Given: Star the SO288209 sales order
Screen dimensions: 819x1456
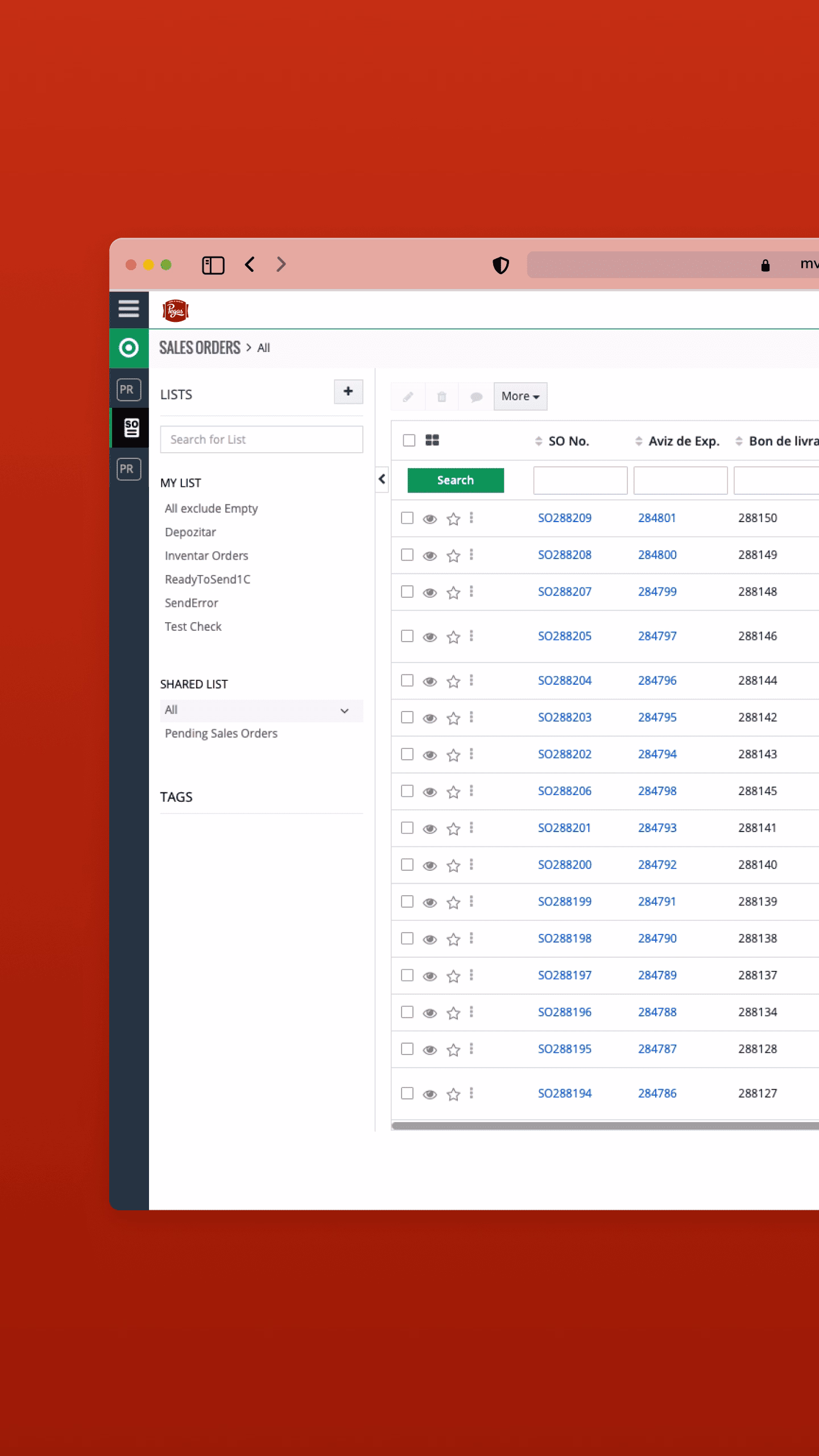Looking at the screenshot, I should [453, 519].
